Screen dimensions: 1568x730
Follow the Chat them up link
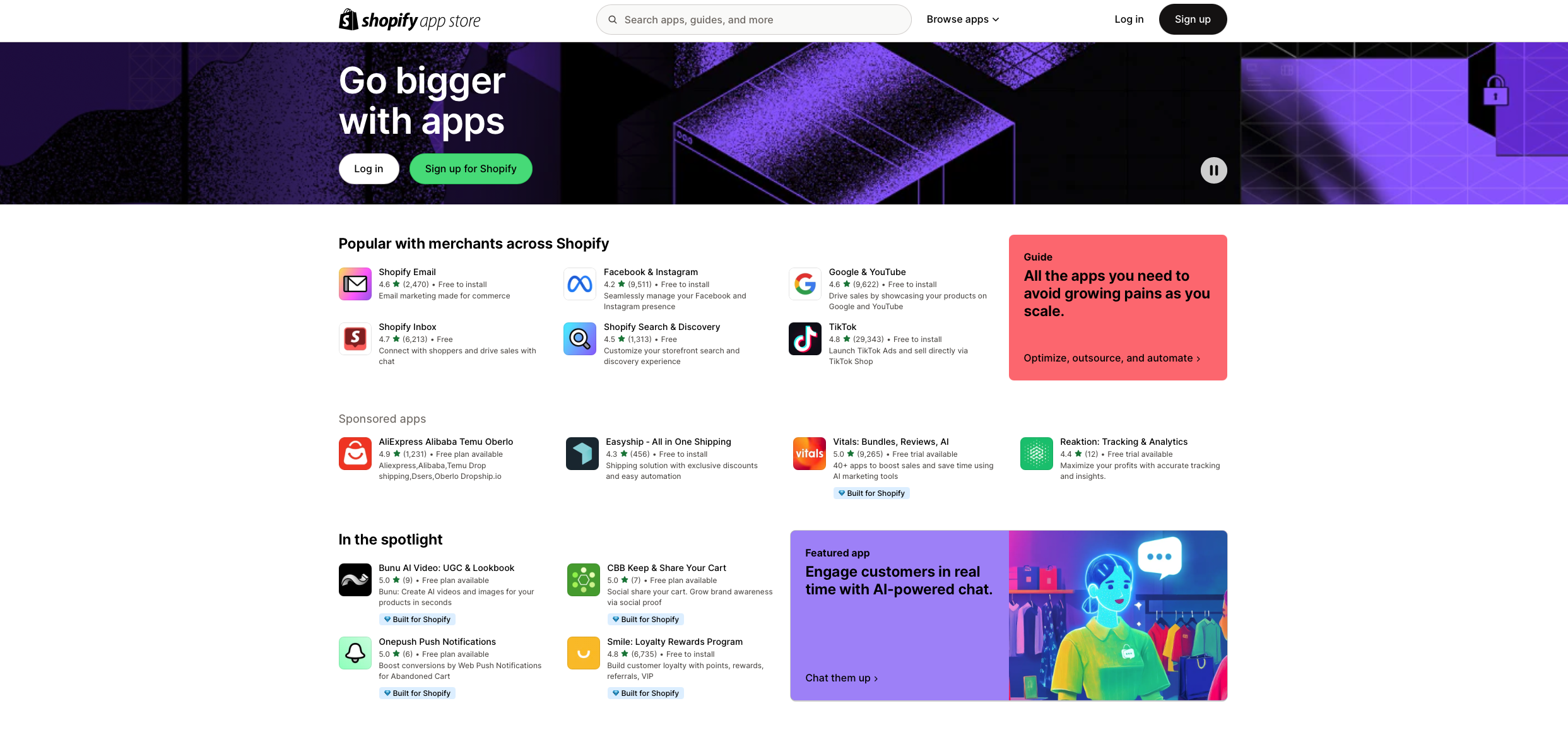pyautogui.click(x=842, y=678)
